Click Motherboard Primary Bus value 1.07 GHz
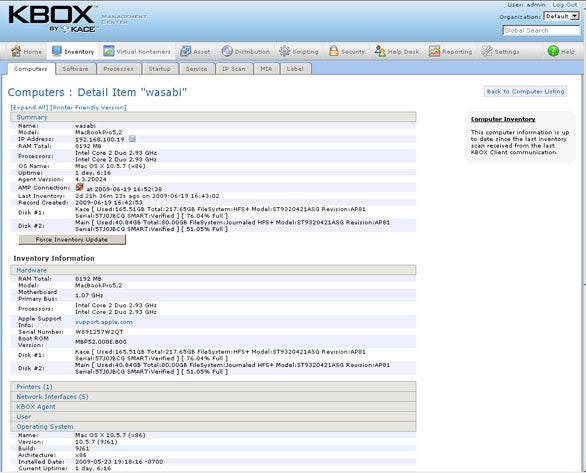The height and width of the screenshot is (473, 586). pos(89,295)
